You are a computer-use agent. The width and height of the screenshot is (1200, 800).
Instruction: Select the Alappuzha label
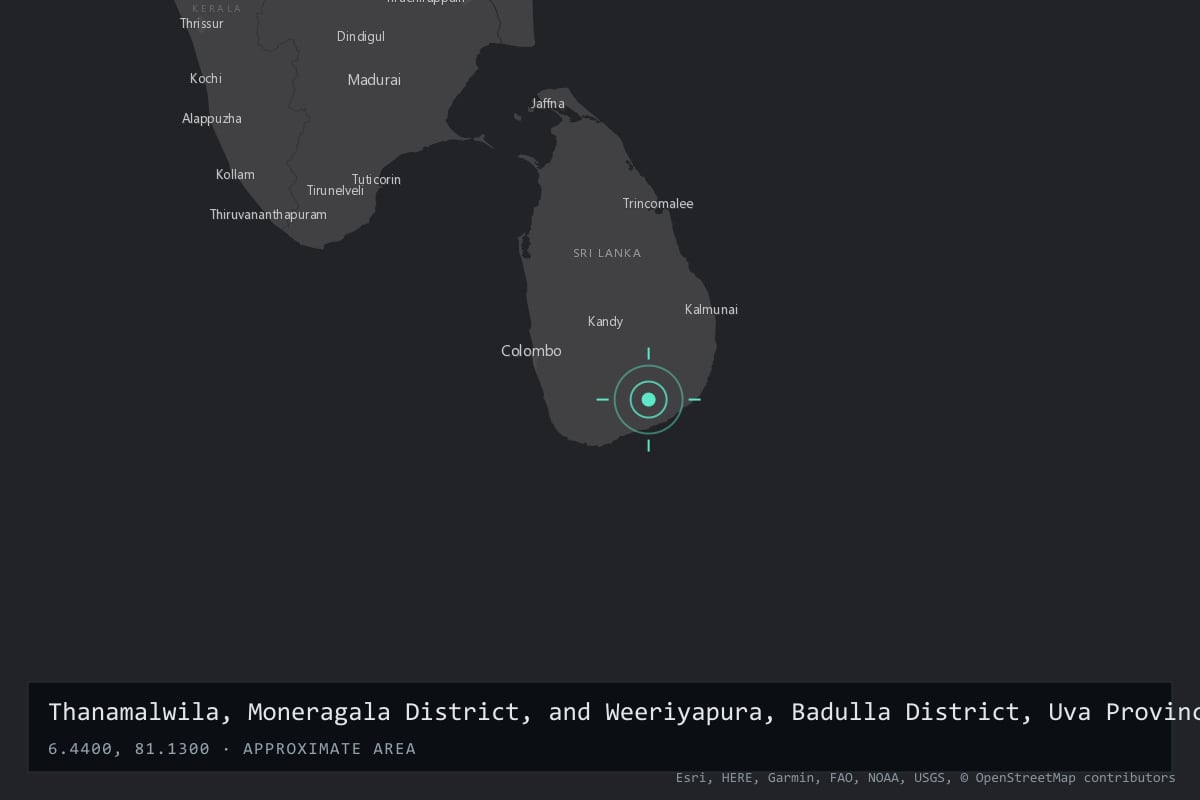[212, 118]
